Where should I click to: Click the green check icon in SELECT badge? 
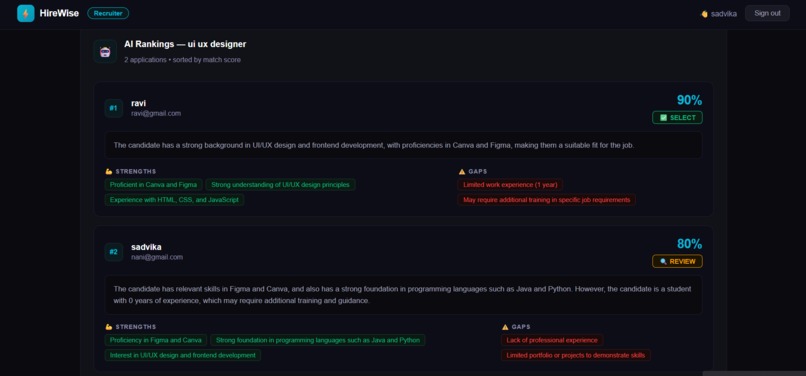point(663,118)
